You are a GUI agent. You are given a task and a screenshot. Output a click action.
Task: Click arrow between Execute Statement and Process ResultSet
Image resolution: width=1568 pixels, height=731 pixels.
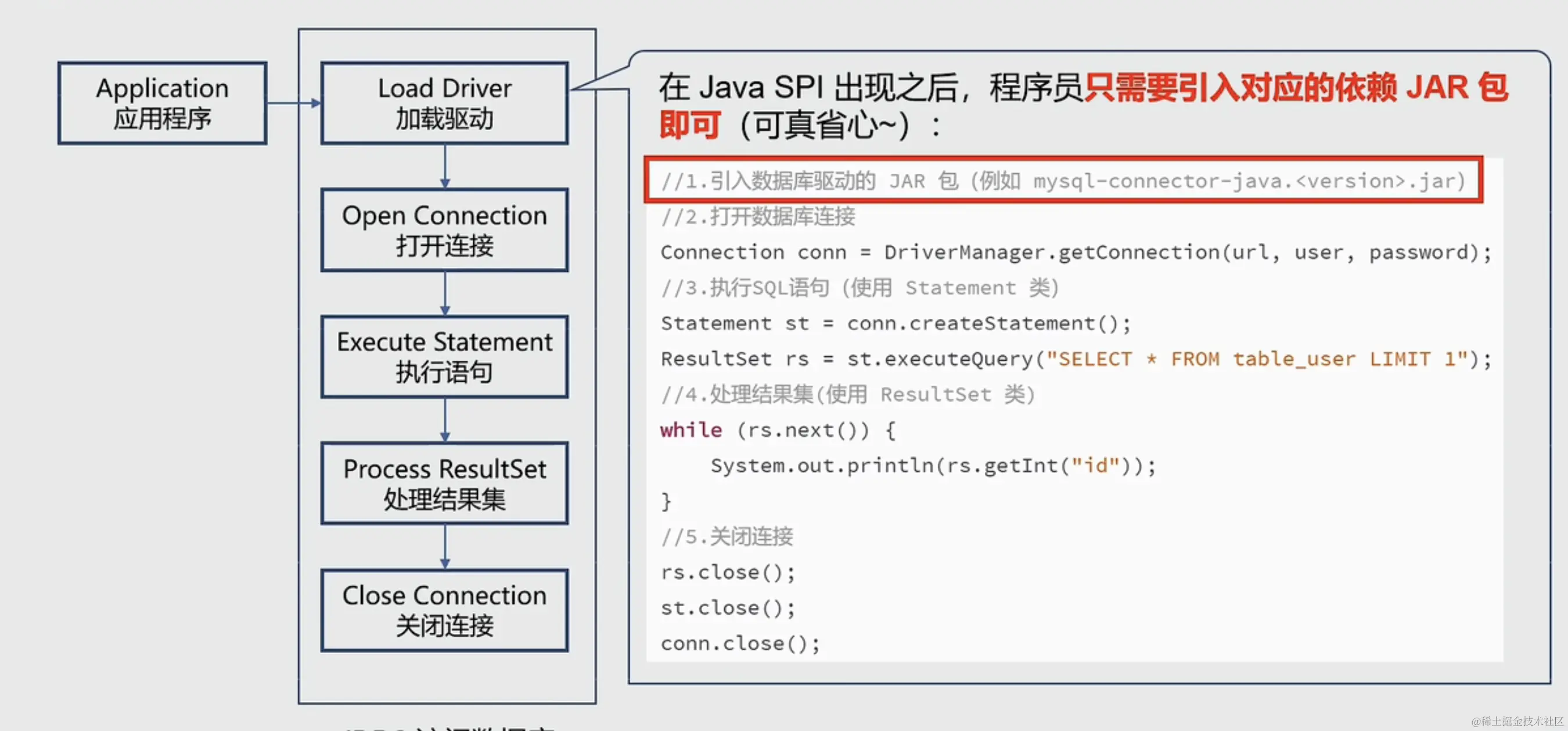tap(445, 420)
